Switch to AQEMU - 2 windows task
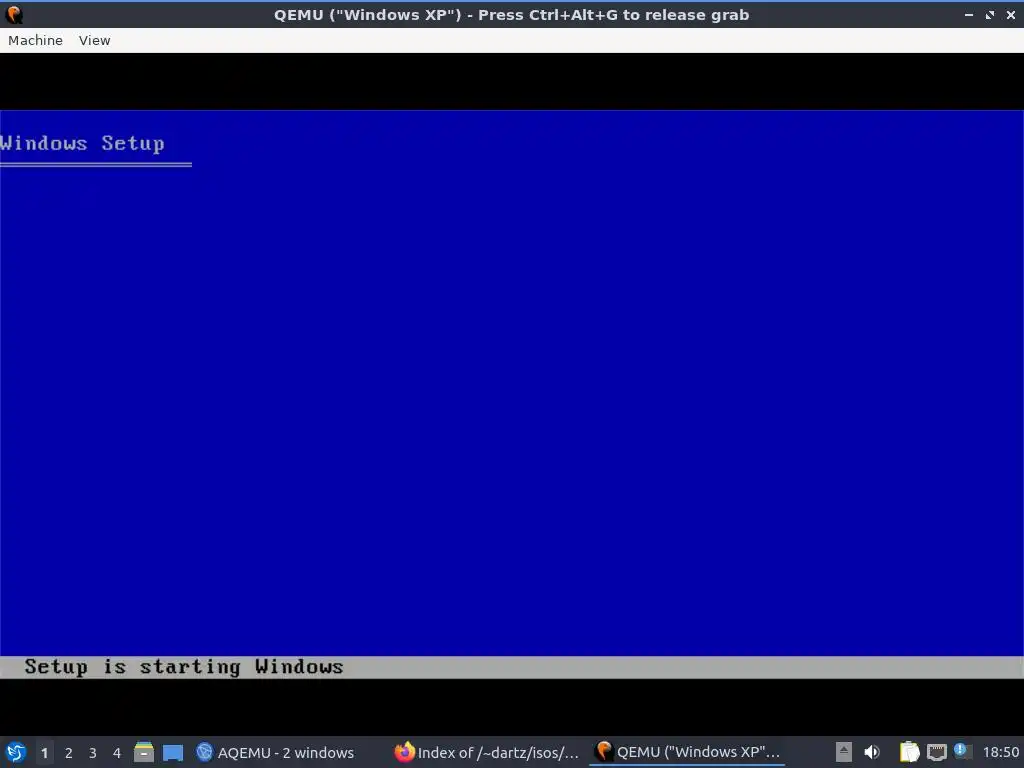Image resolution: width=1024 pixels, height=768 pixels. (275, 752)
